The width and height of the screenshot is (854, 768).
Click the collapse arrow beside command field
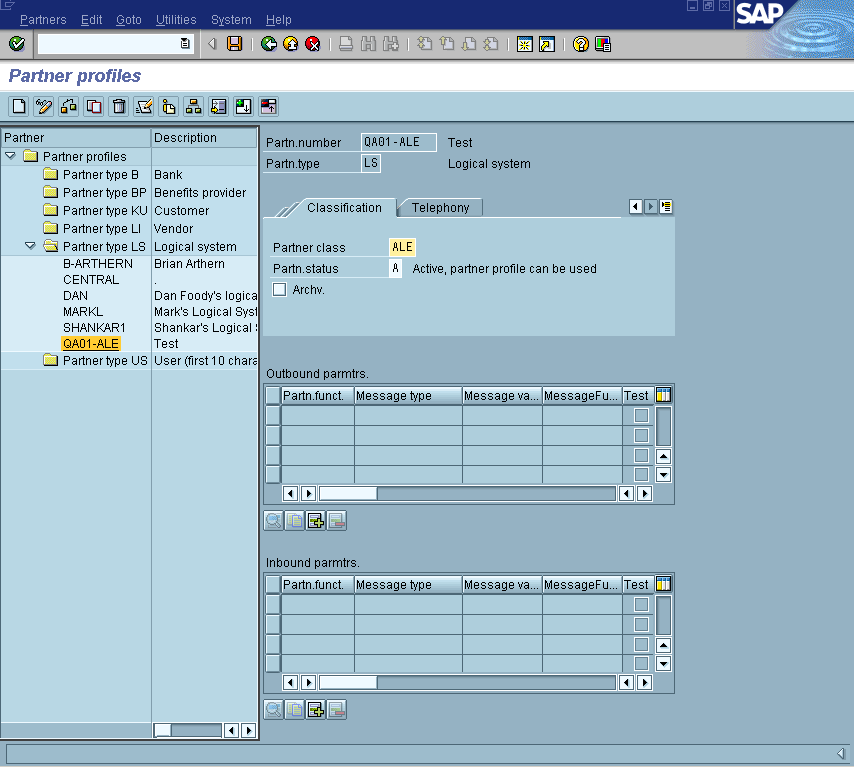click(x=212, y=44)
